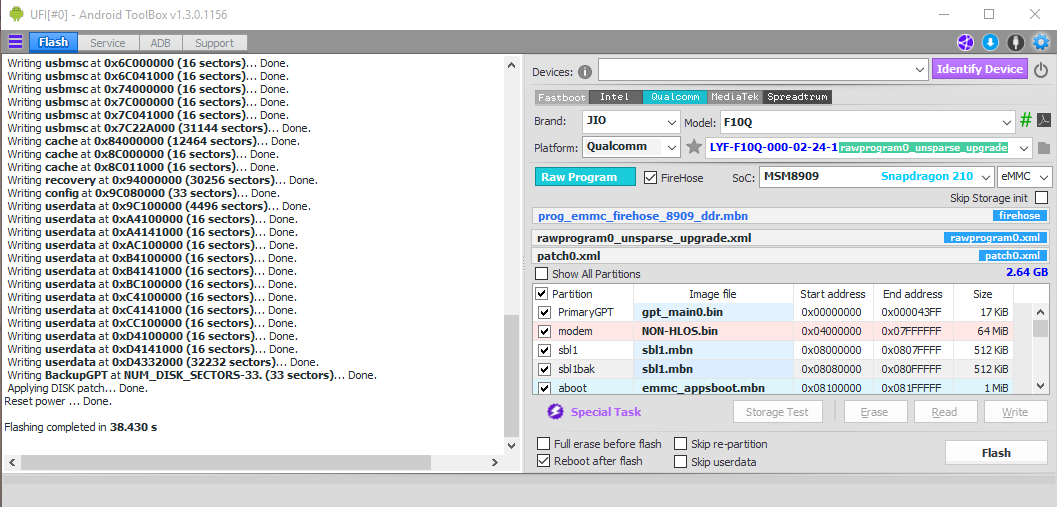The image size is (1057, 507).
Task: Click the Storage Test button
Action: [x=779, y=412]
